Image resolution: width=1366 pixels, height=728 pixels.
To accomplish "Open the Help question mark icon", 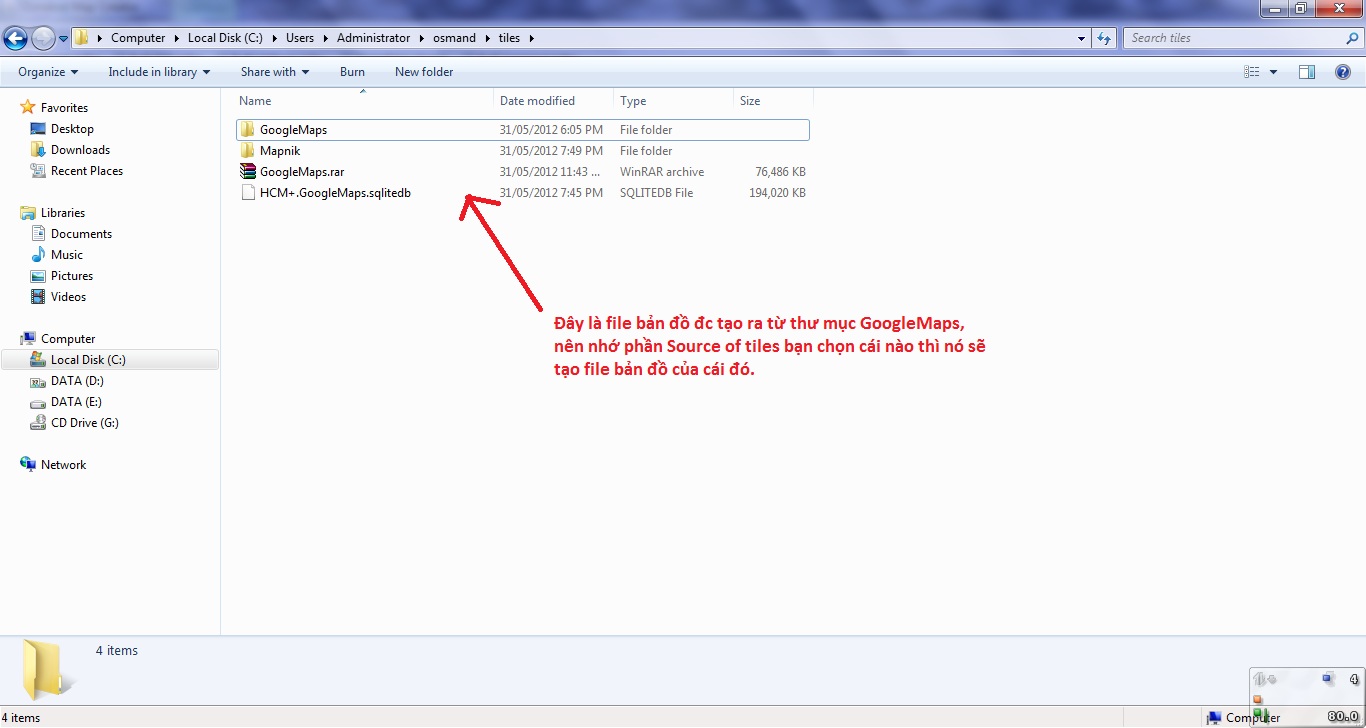I will pyautogui.click(x=1343, y=72).
